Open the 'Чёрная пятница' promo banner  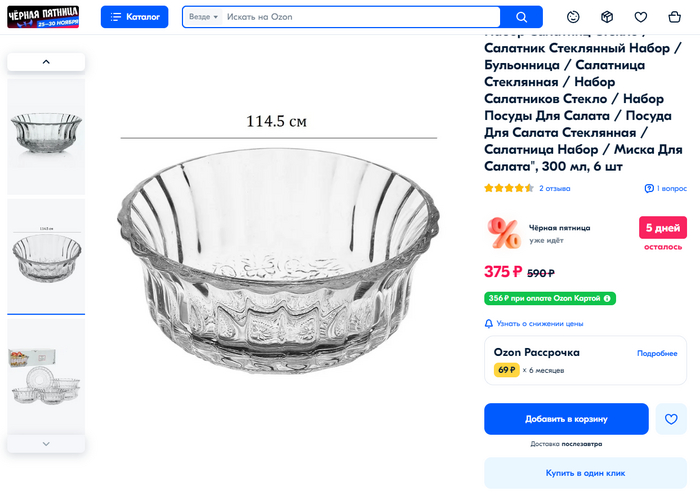[43, 17]
